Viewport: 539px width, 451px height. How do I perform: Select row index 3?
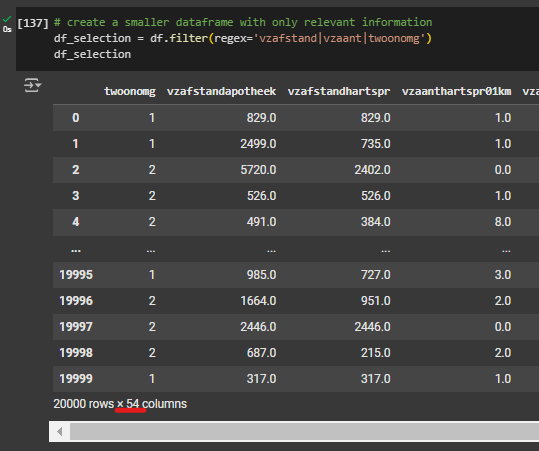[x=76, y=196]
